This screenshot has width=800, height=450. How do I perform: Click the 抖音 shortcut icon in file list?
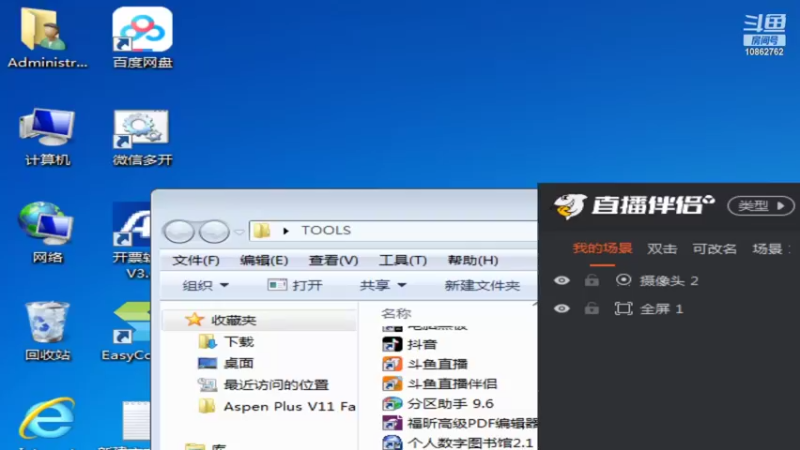(392, 344)
